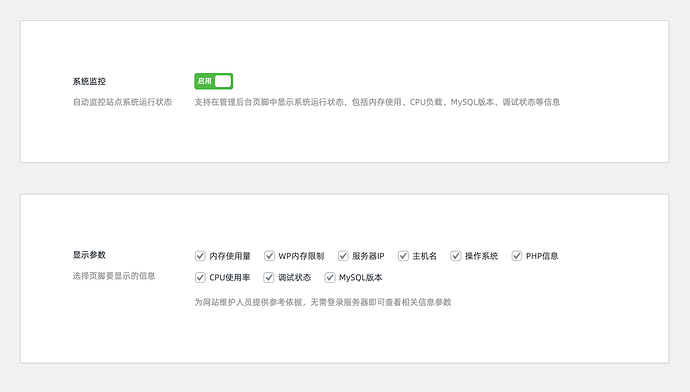Uncheck the 调试状态 checkbox
The image size is (690, 392).
pos(268,277)
